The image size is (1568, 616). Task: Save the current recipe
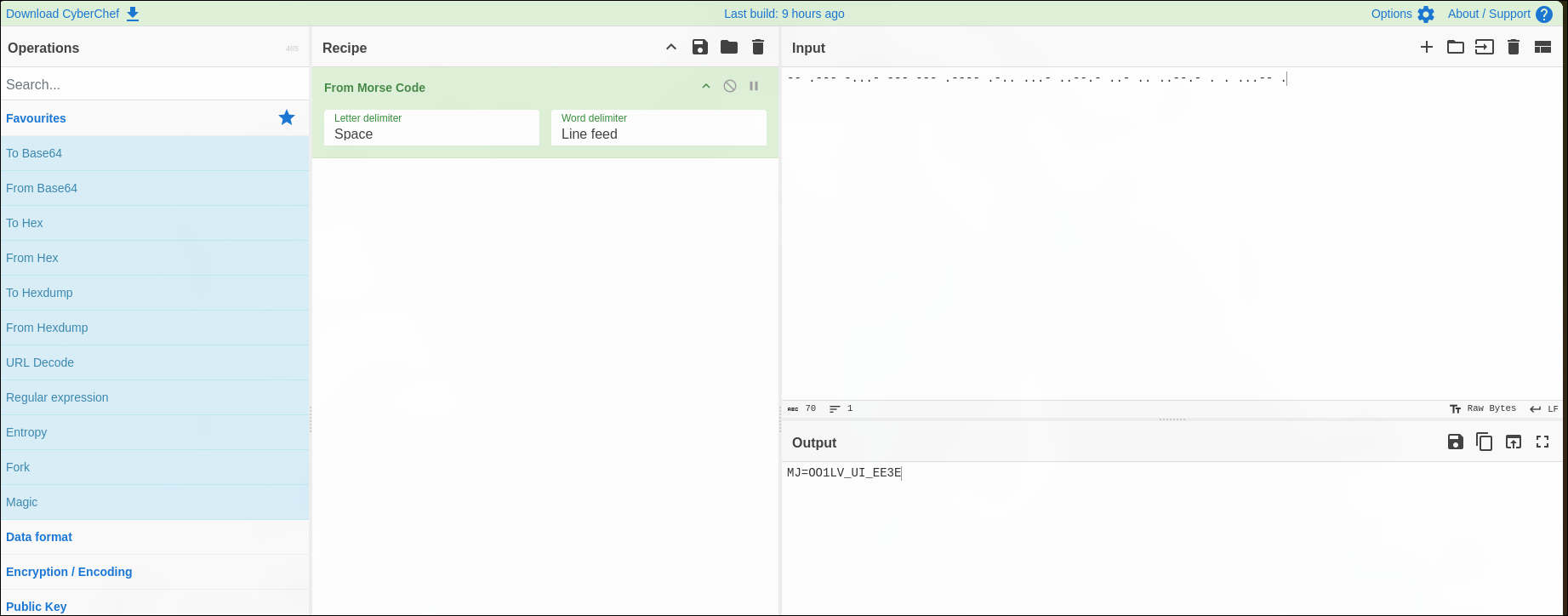tap(699, 48)
